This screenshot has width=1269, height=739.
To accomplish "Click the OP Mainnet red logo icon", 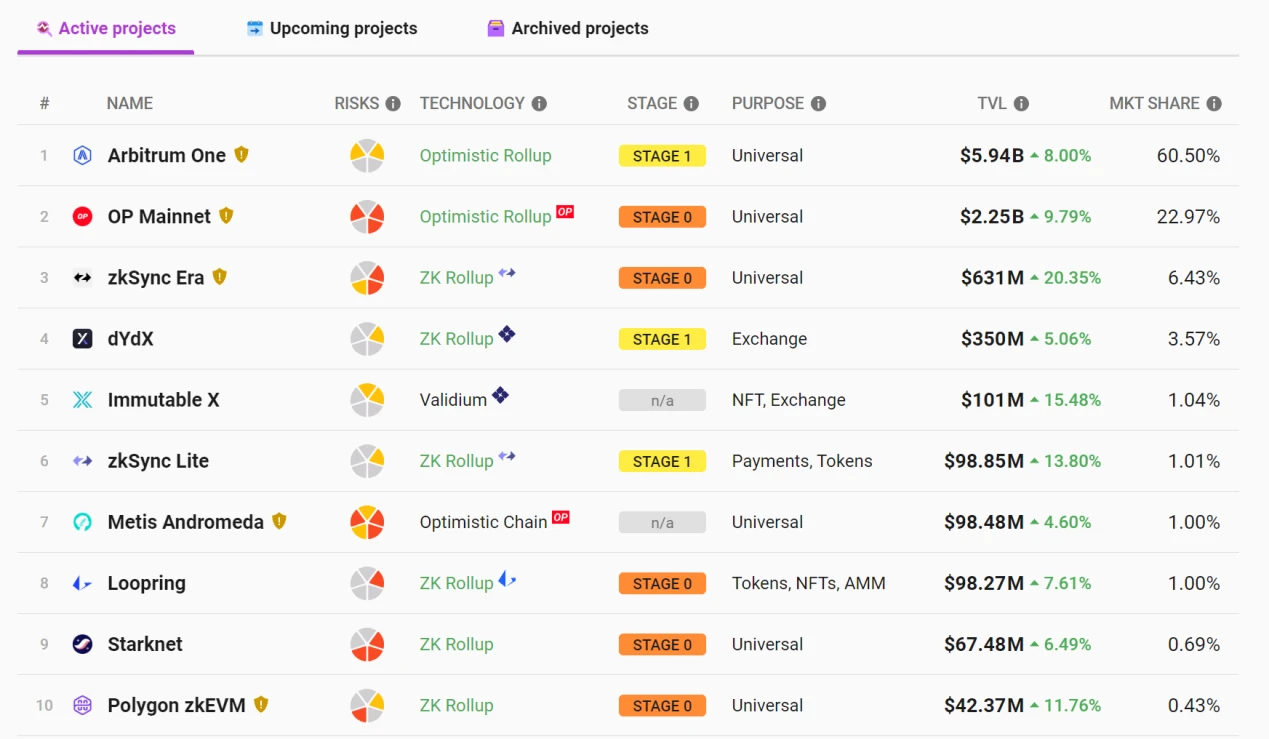I will pyautogui.click(x=83, y=216).
